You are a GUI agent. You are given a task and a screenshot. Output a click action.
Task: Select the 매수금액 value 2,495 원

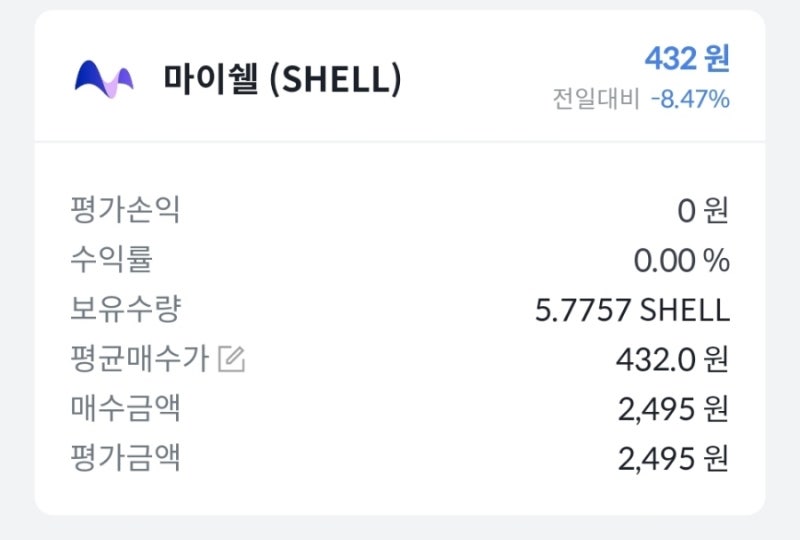673,409
